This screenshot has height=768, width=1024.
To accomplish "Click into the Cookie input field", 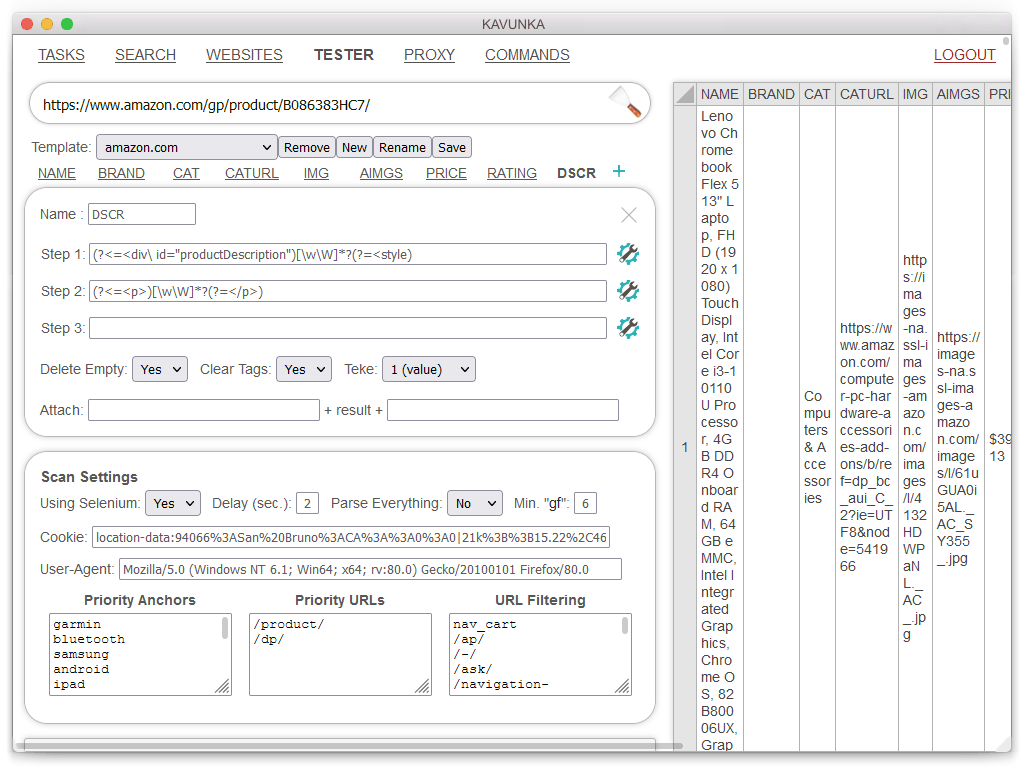I will click(x=350, y=538).
